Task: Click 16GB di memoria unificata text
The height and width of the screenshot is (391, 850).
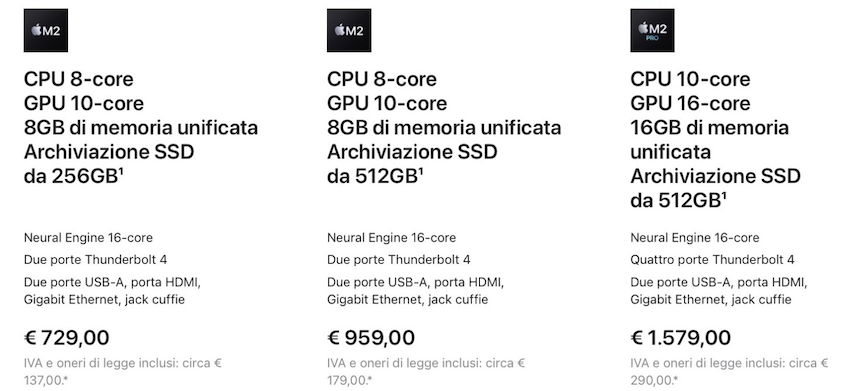Action: pos(710,139)
